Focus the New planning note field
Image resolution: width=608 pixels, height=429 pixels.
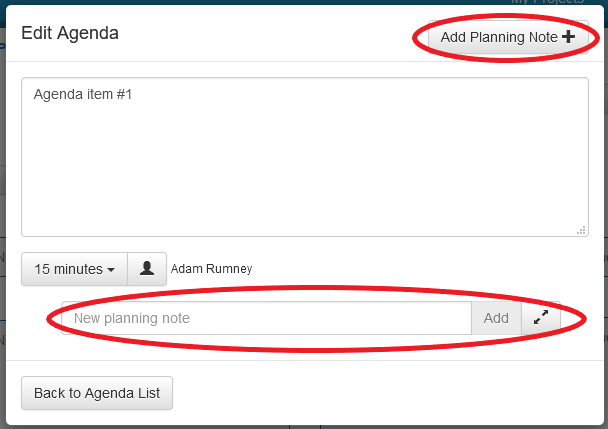[266, 318]
